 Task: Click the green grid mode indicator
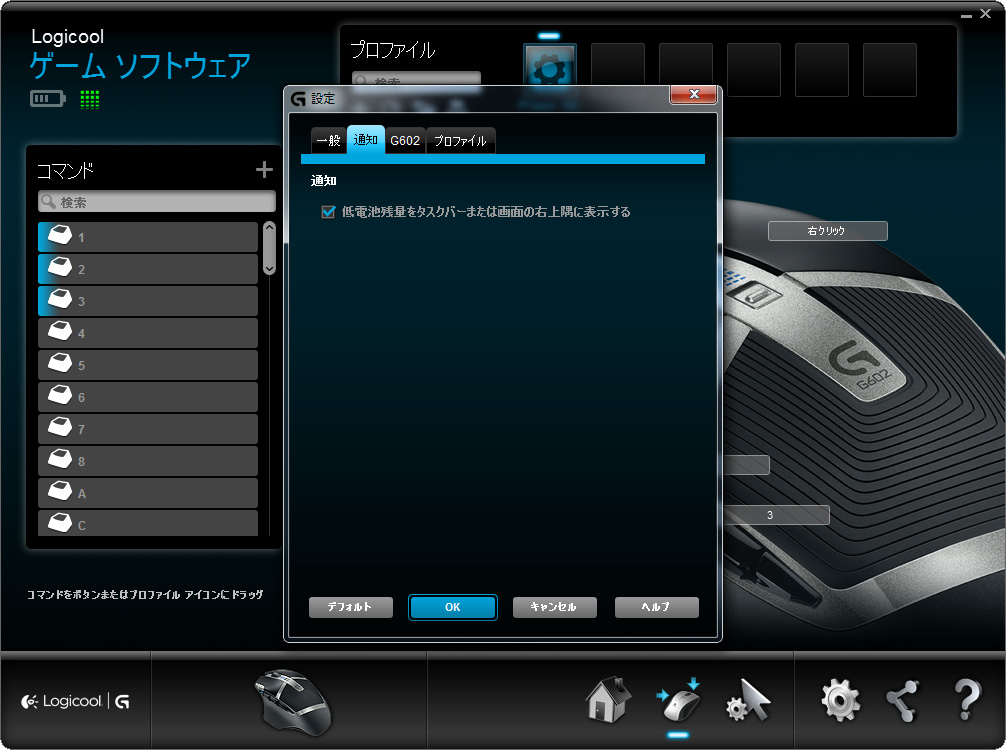[x=90, y=99]
